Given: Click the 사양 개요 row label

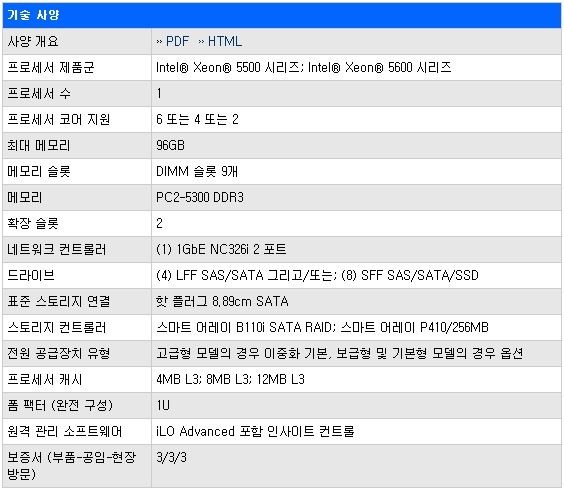Looking at the screenshot, I should (x=33, y=41).
